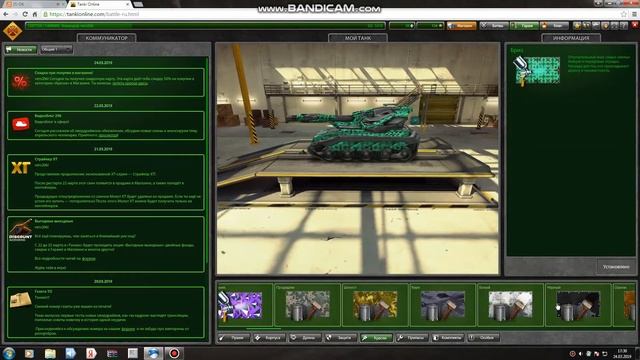Click the Bandicam red record taskbar icon
This screenshot has height=360, width=640.
(174, 353)
